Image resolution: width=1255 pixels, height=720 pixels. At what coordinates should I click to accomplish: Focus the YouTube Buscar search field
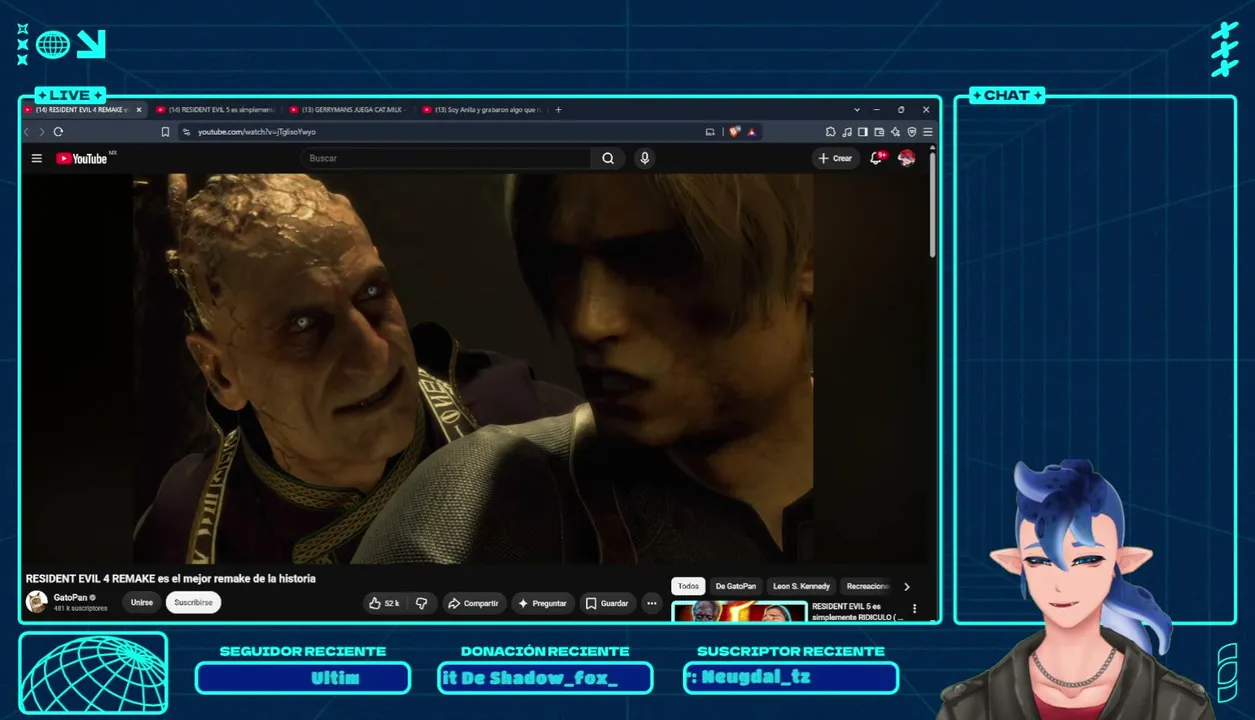tap(447, 158)
